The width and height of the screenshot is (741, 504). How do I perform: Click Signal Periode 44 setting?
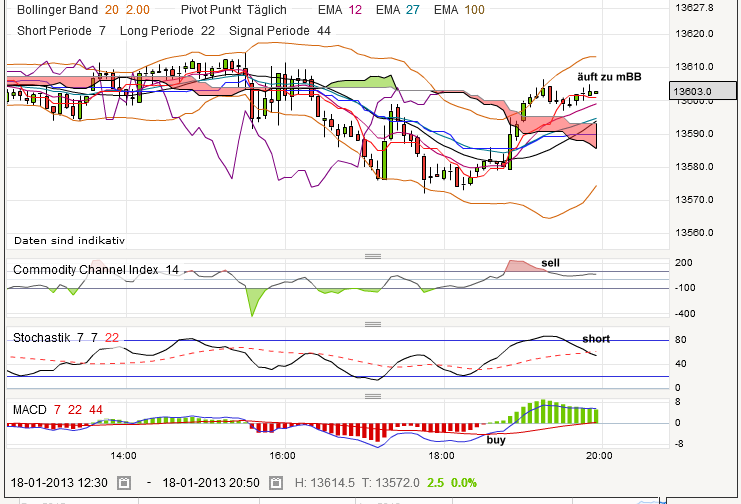tap(280, 31)
